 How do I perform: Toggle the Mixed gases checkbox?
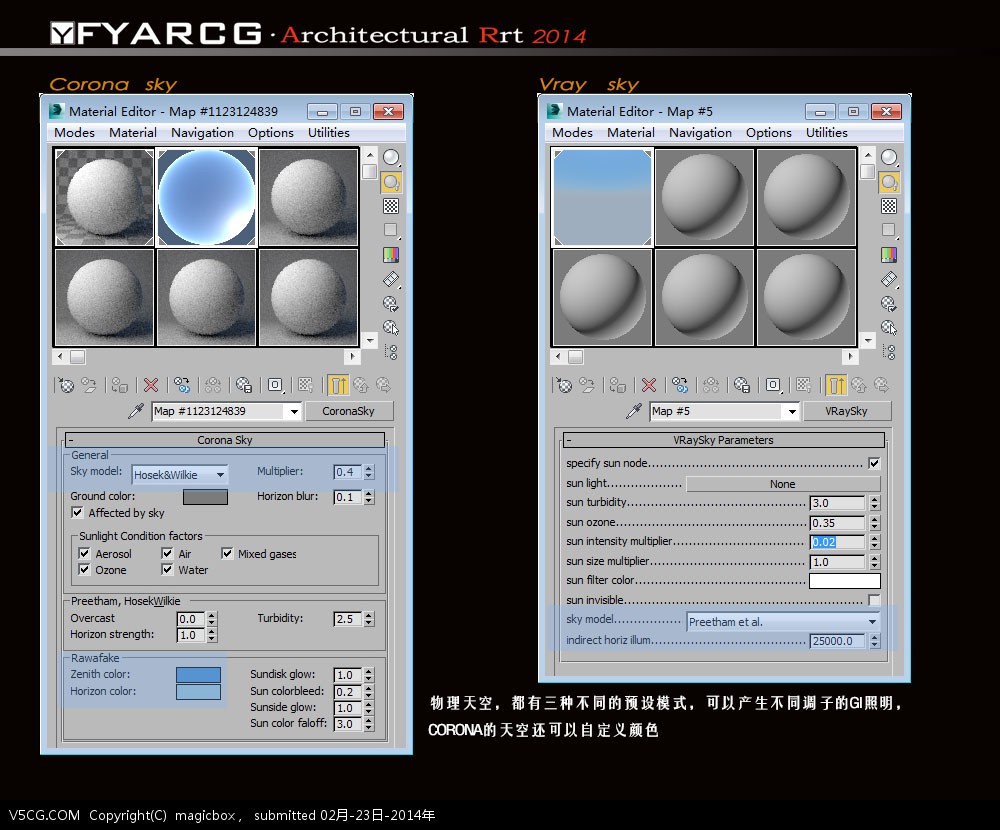point(227,553)
